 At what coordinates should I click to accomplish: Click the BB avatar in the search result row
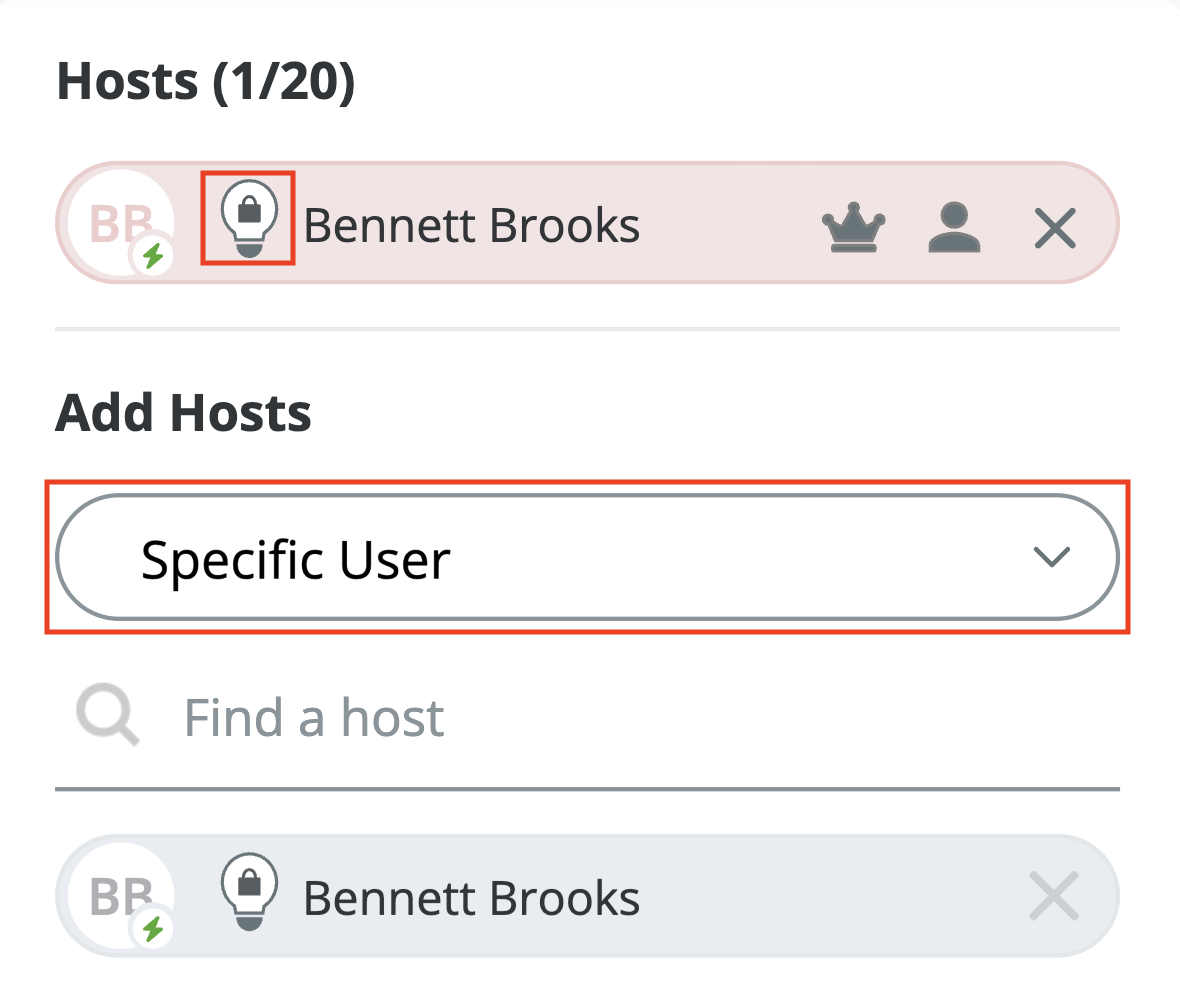click(118, 894)
